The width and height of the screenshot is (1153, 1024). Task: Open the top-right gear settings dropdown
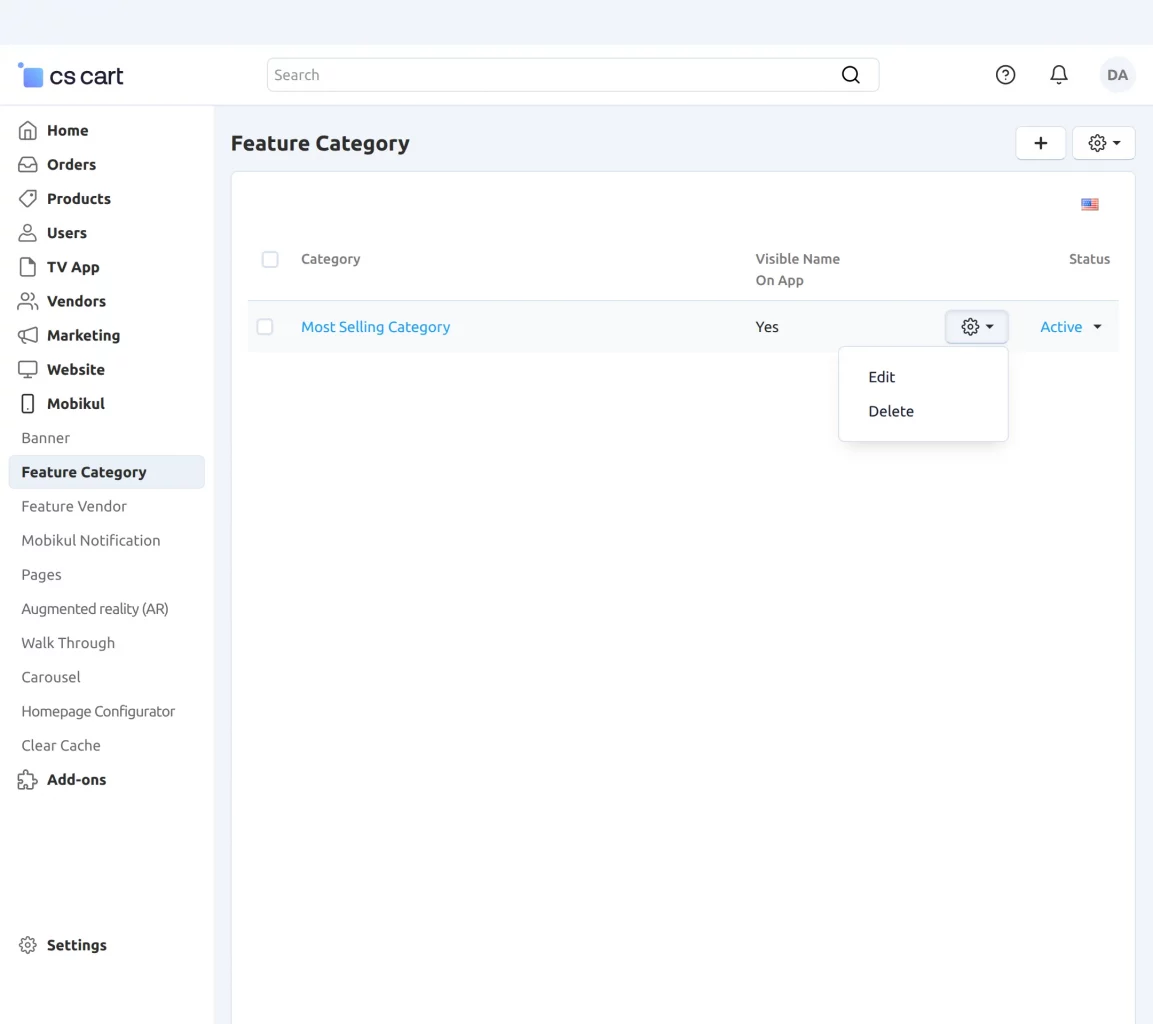1103,142
